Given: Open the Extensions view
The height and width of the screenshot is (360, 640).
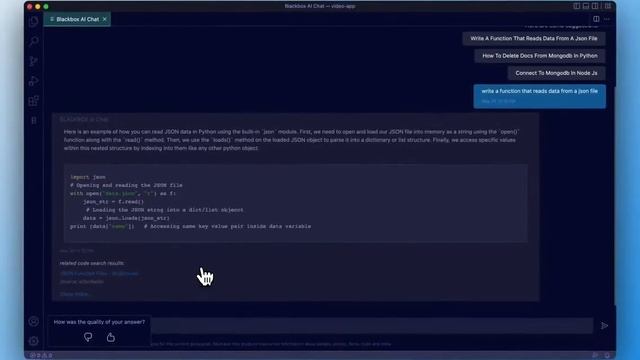Looking at the screenshot, I should point(34,100).
